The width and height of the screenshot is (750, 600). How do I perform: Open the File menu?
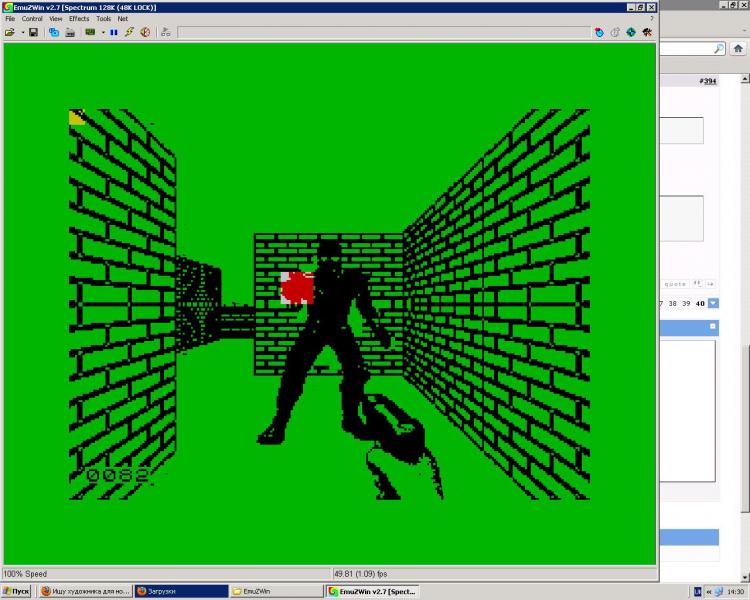click(10, 19)
